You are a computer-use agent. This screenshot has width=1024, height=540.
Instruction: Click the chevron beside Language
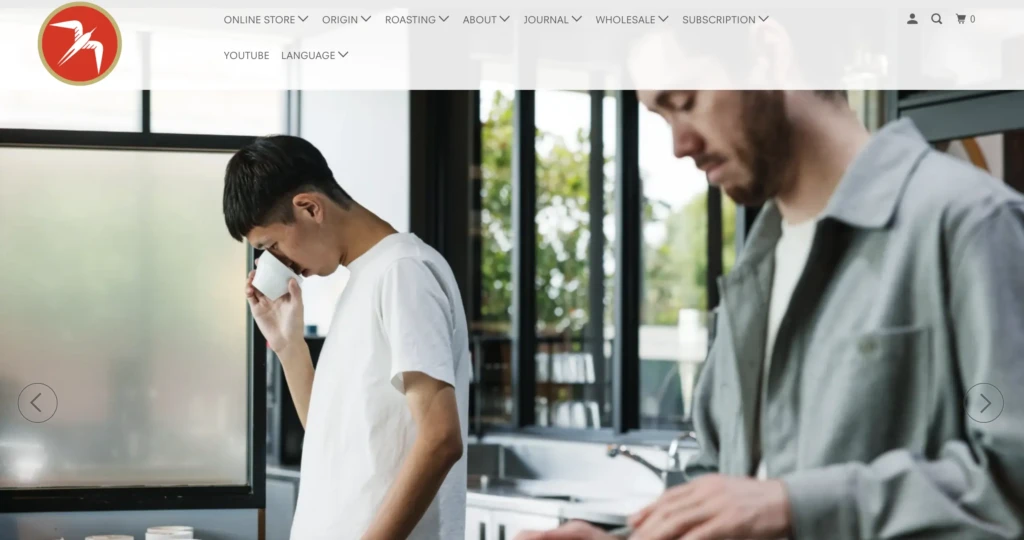pyautogui.click(x=343, y=55)
